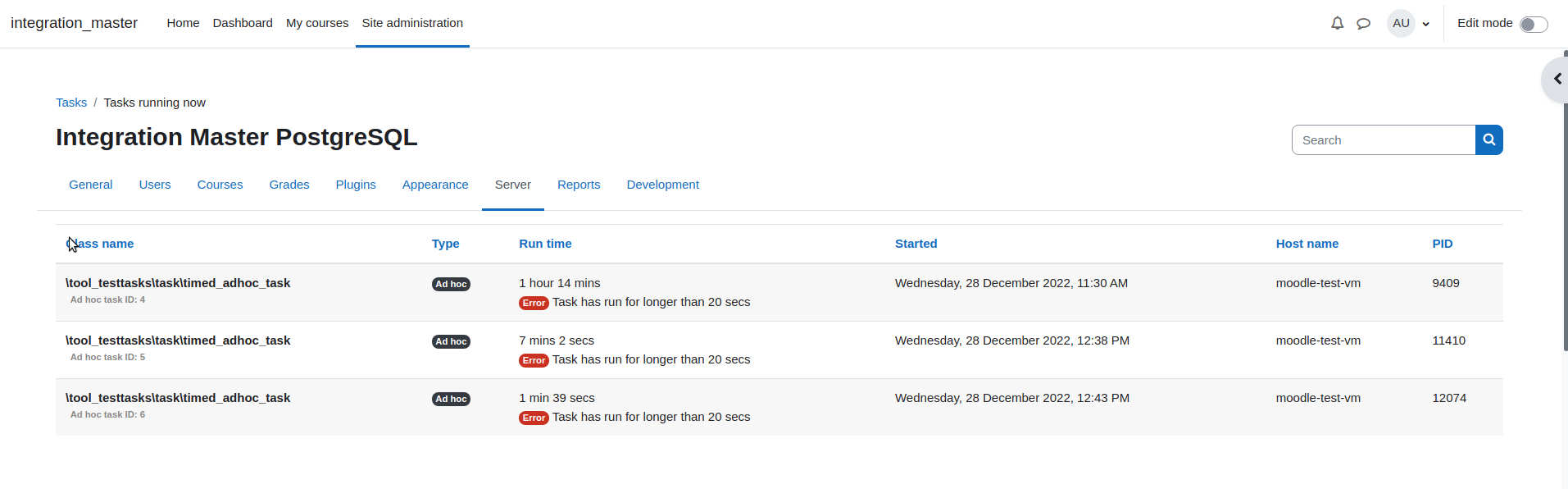Screen dimensions: 1568x489
Task: Click the page vertical scrollbar
Action: 1565,201
